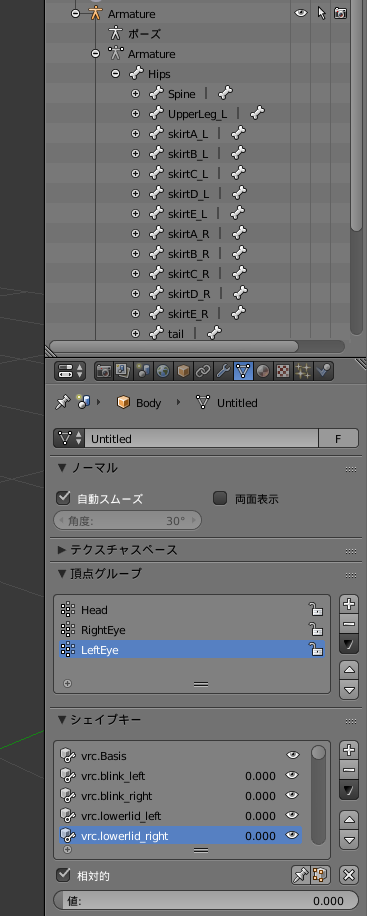Toggle the 自動スムーズ checkbox
Screen dimensions: 367x916
click(64, 498)
